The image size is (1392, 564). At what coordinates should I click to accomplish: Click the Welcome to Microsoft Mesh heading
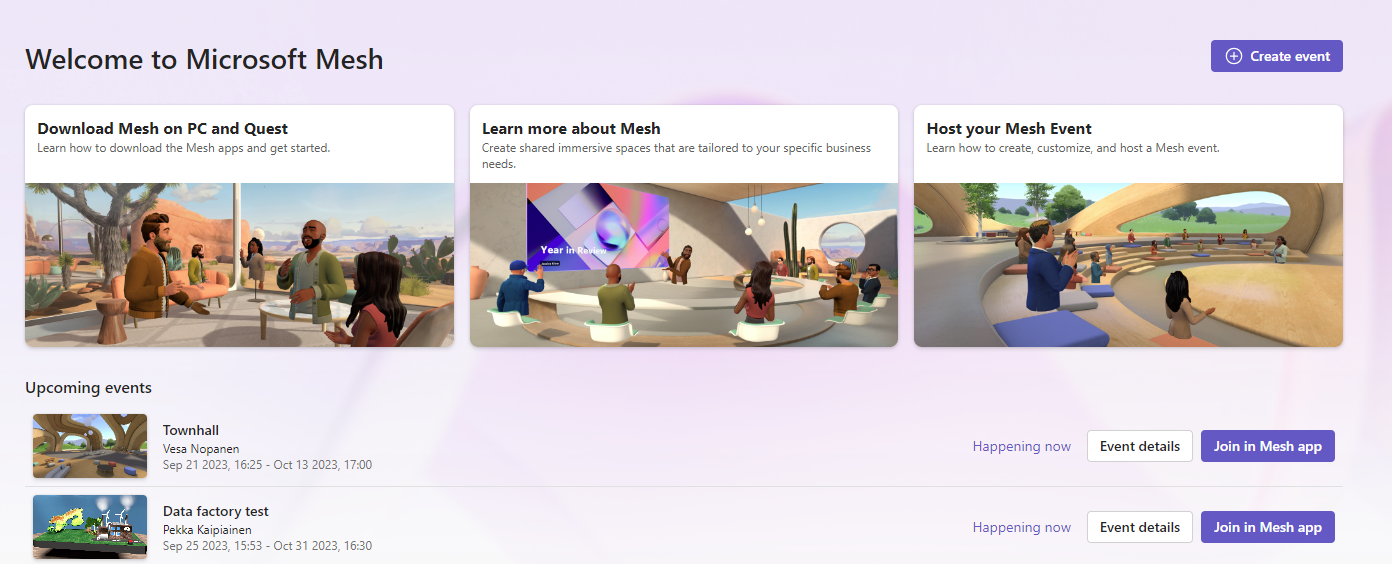[204, 58]
